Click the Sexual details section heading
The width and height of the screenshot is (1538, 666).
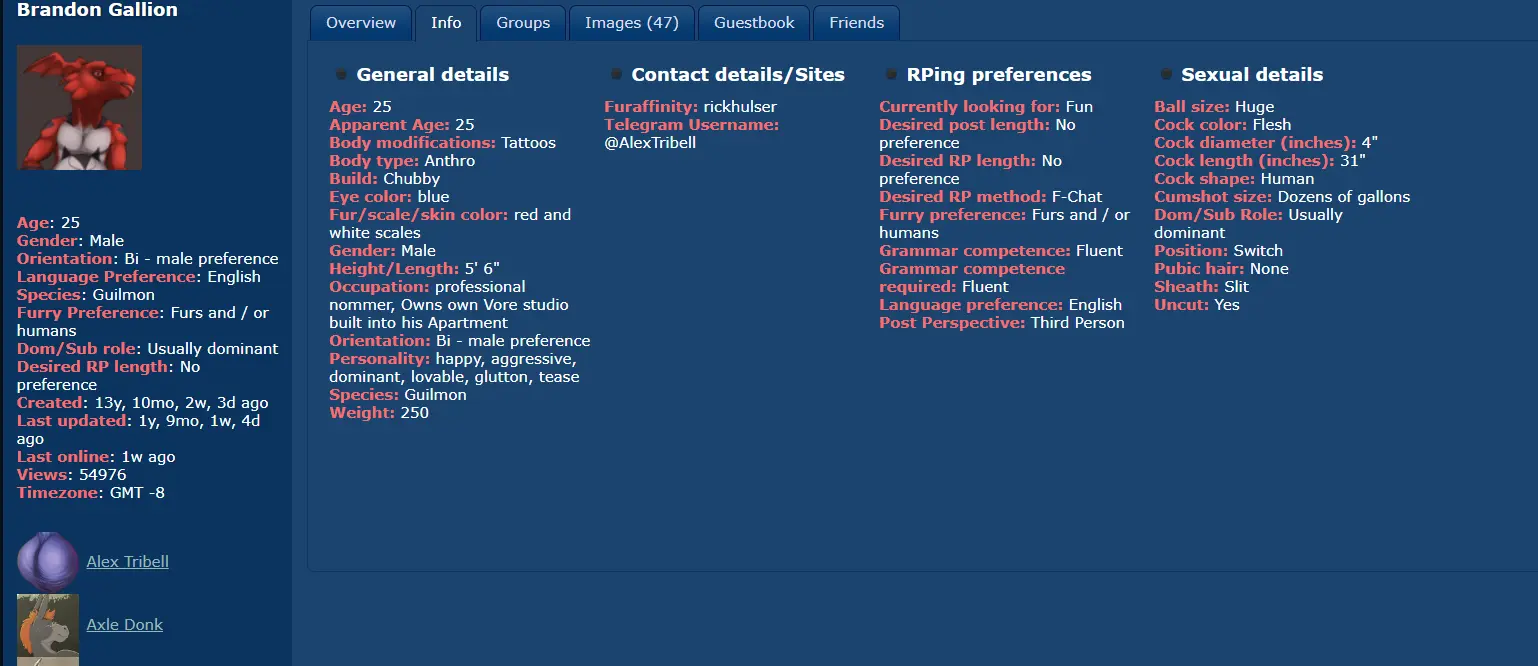[x=1252, y=75]
